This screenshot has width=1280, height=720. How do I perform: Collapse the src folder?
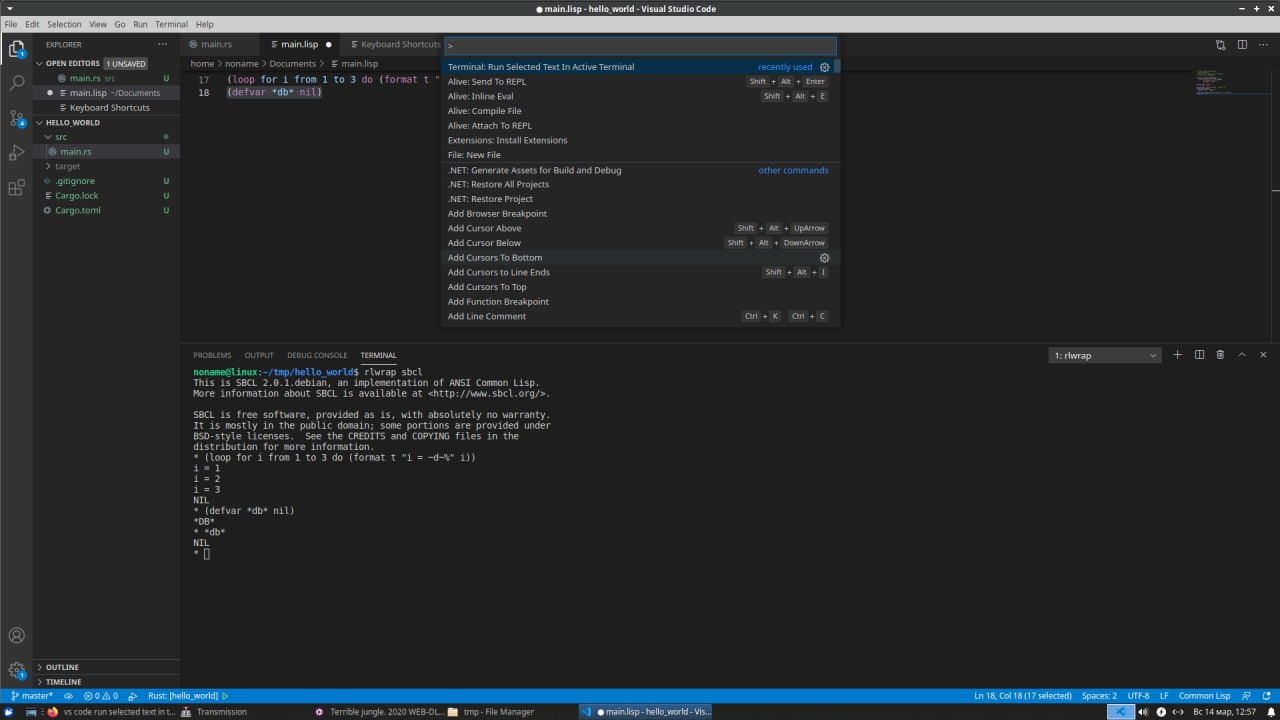(61, 137)
